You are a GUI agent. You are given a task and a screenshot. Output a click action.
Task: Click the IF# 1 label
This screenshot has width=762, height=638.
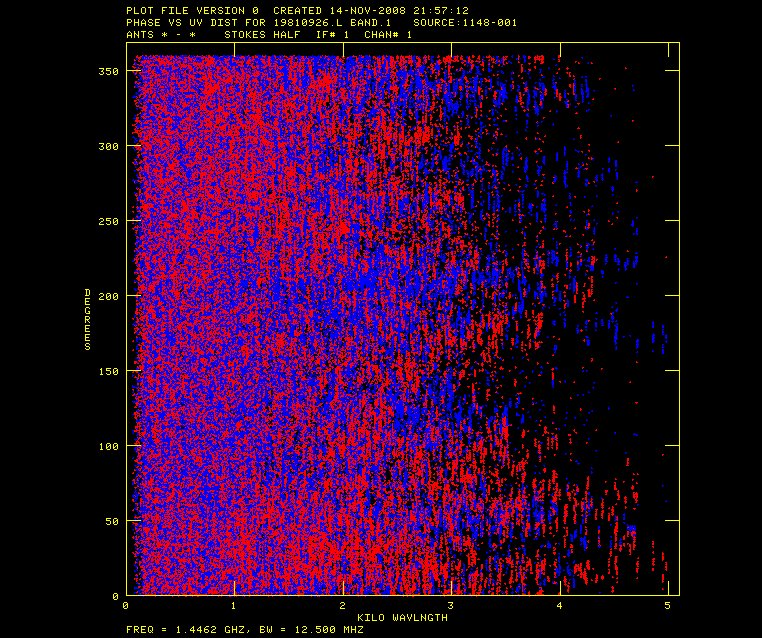(x=332, y=34)
